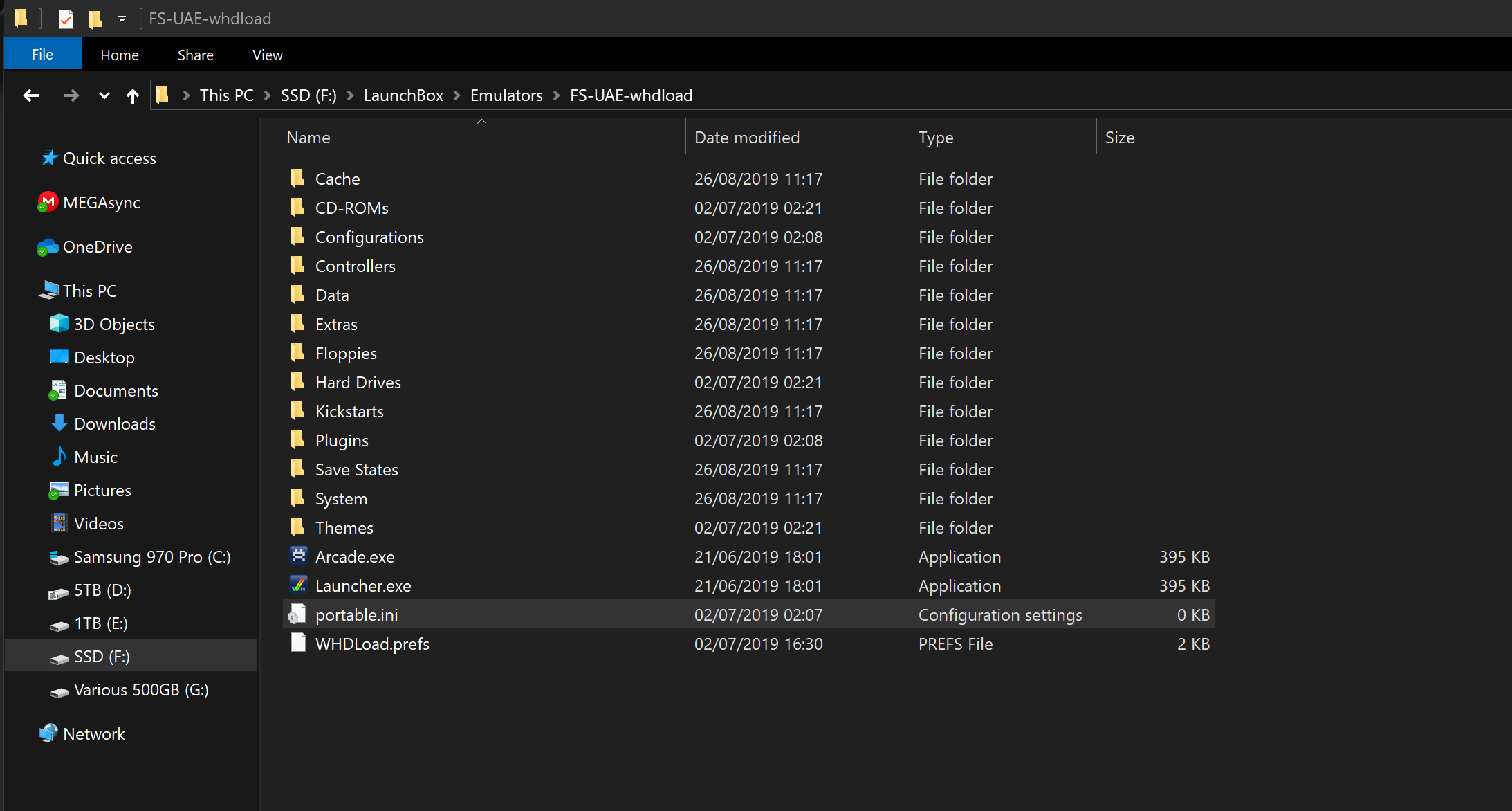
Task: Navigate to SSD (F:) in the breadcrumb
Action: pos(308,95)
